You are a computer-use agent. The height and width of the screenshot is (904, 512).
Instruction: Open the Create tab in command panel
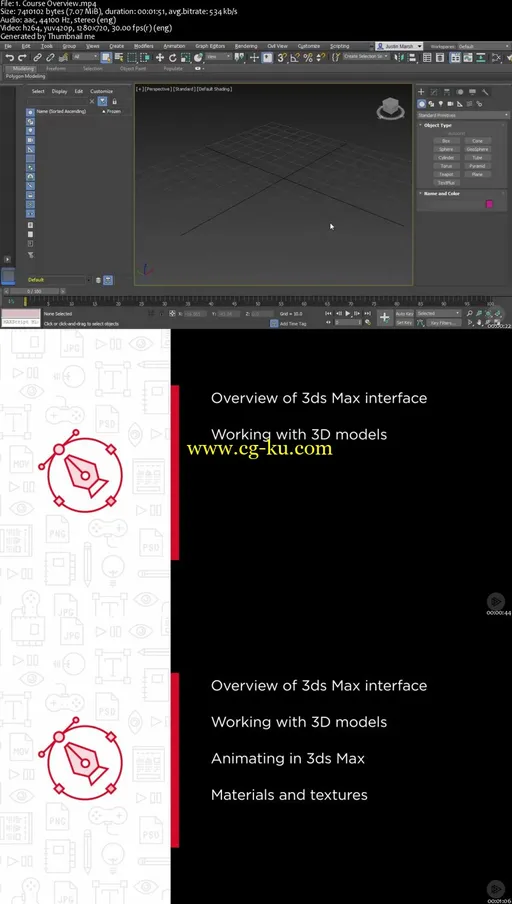point(421,92)
